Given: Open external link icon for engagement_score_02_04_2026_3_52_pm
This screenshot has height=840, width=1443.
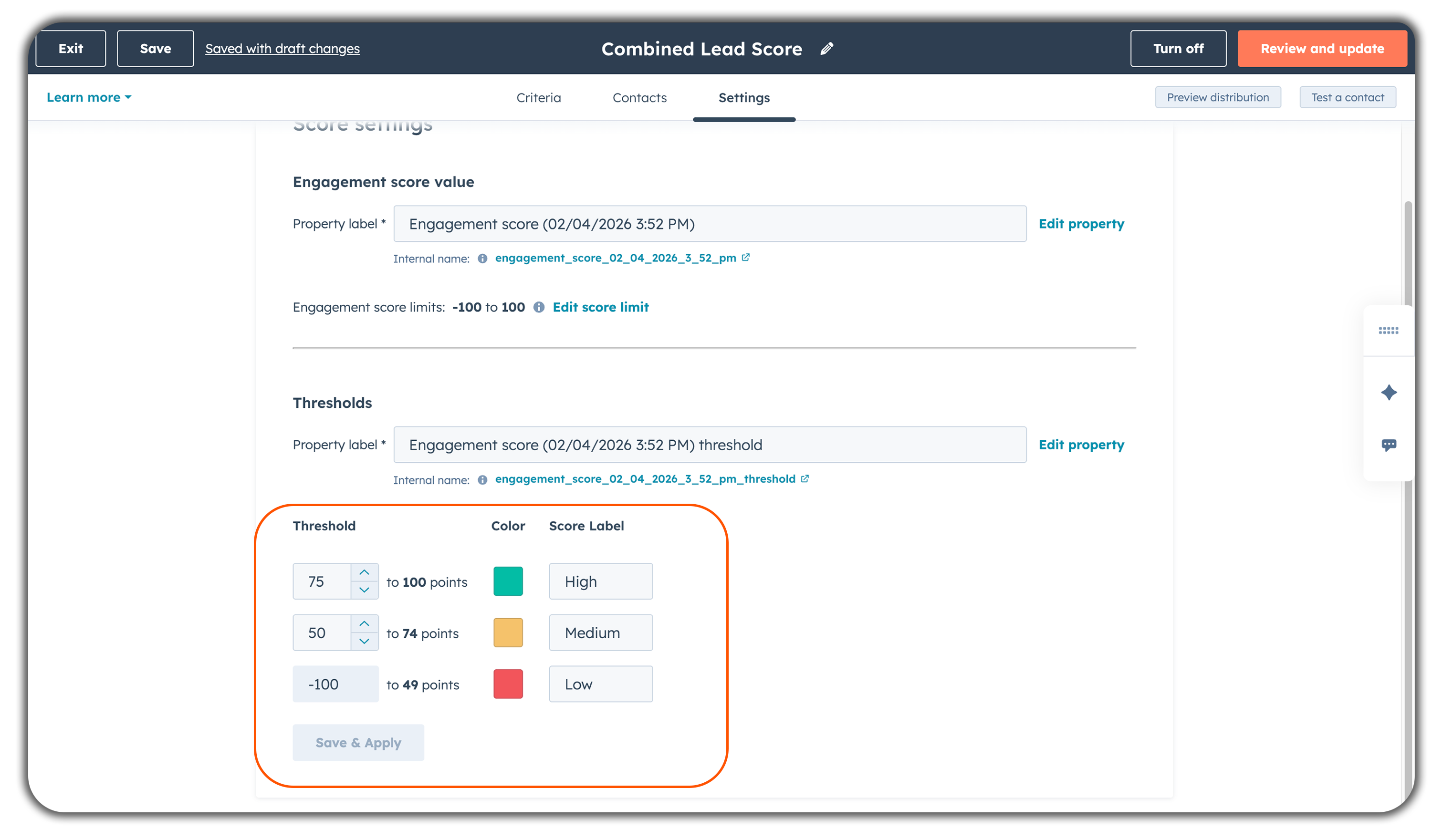Looking at the screenshot, I should pos(745,258).
